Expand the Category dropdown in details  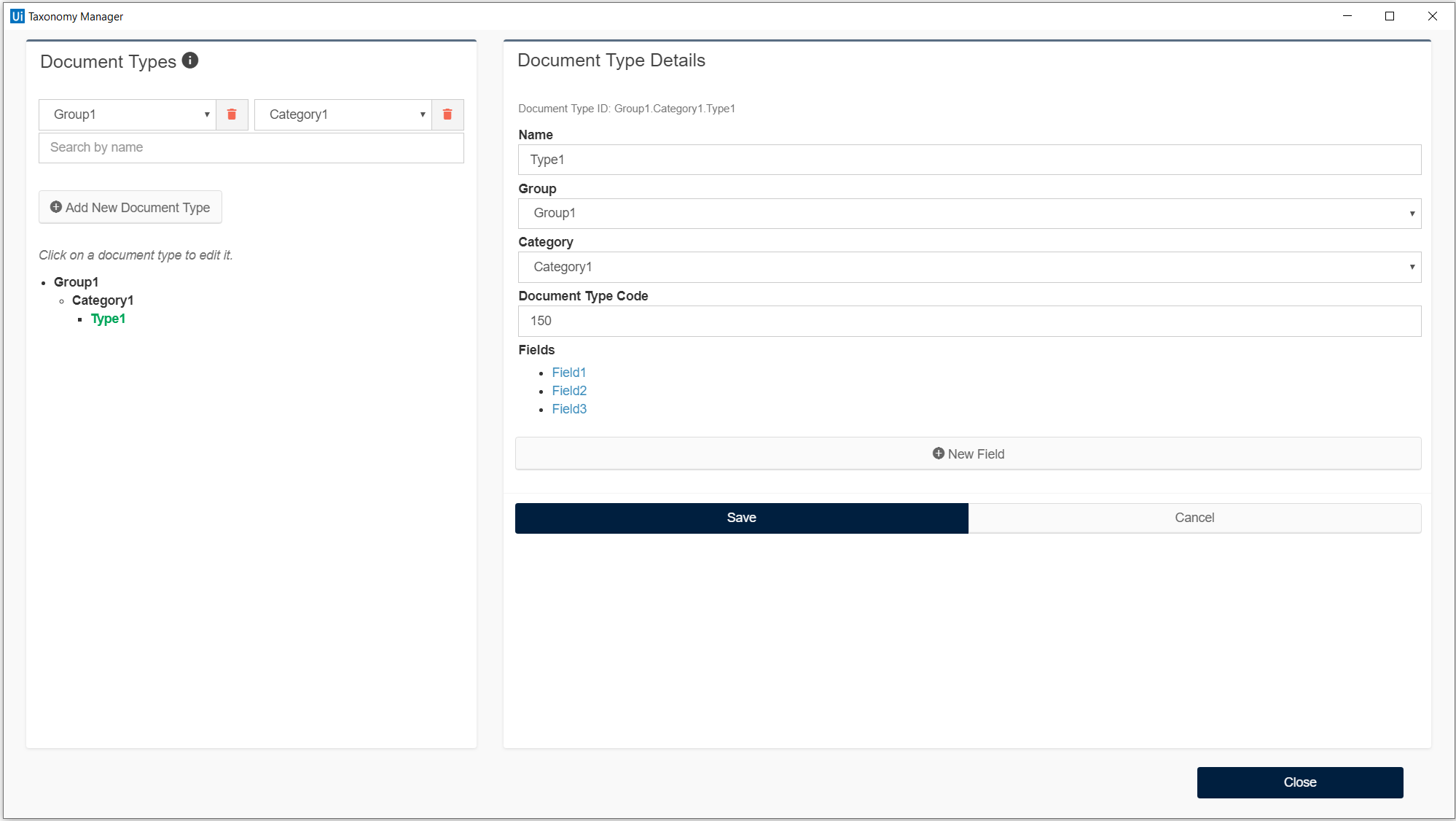point(969,267)
